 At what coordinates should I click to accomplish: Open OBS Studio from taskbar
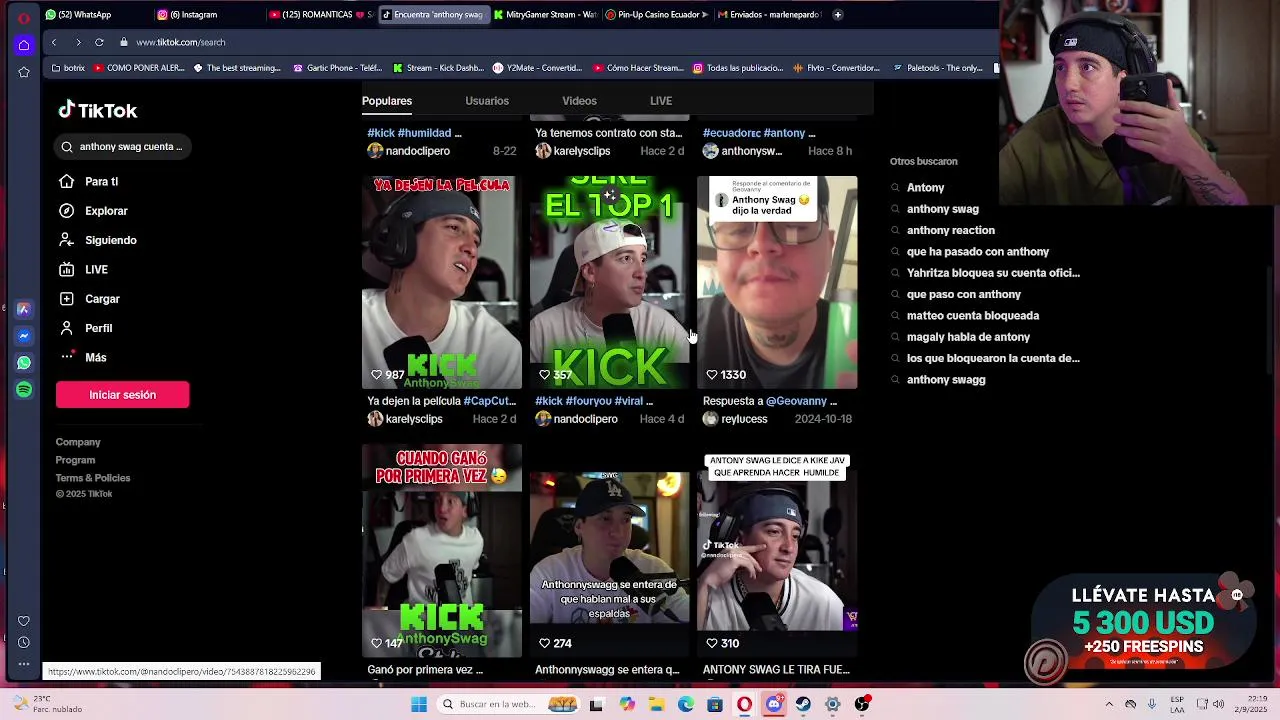[x=862, y=704]
